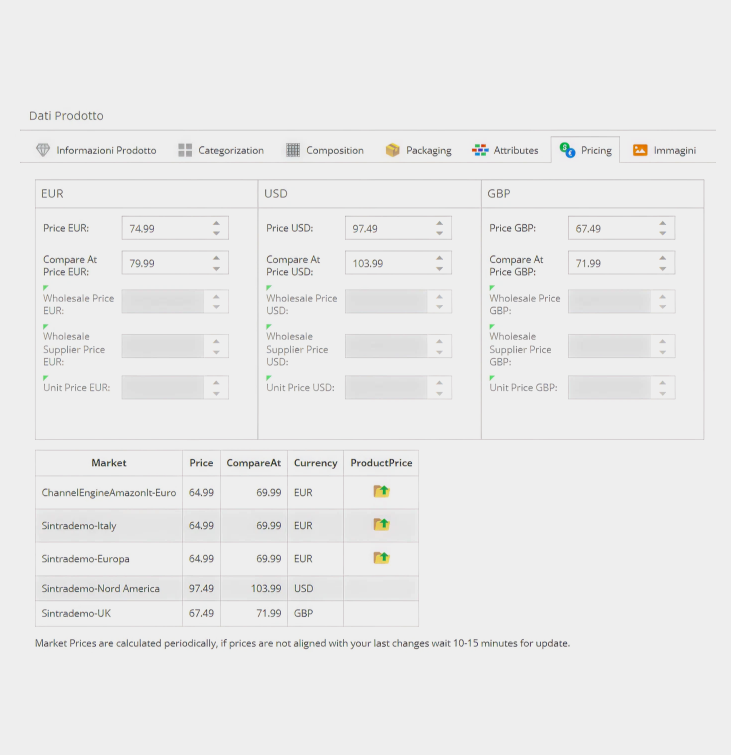
Task: Select the Pricing tab
Action: (x=586, y=150)
